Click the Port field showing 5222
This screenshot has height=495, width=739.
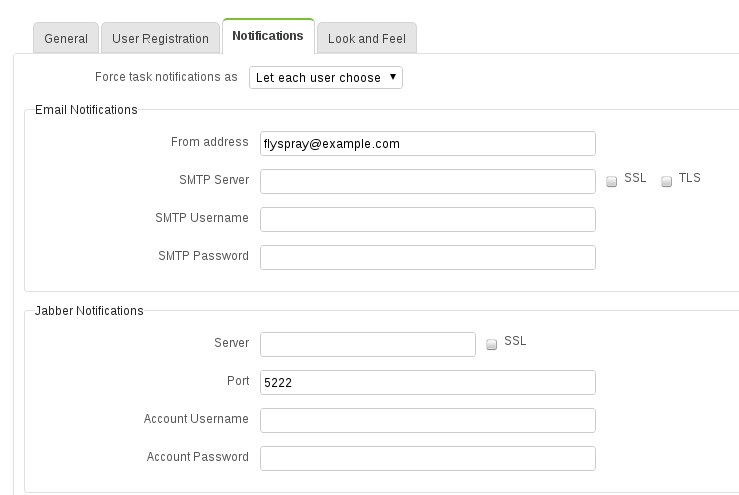click(x=428, y=382)
